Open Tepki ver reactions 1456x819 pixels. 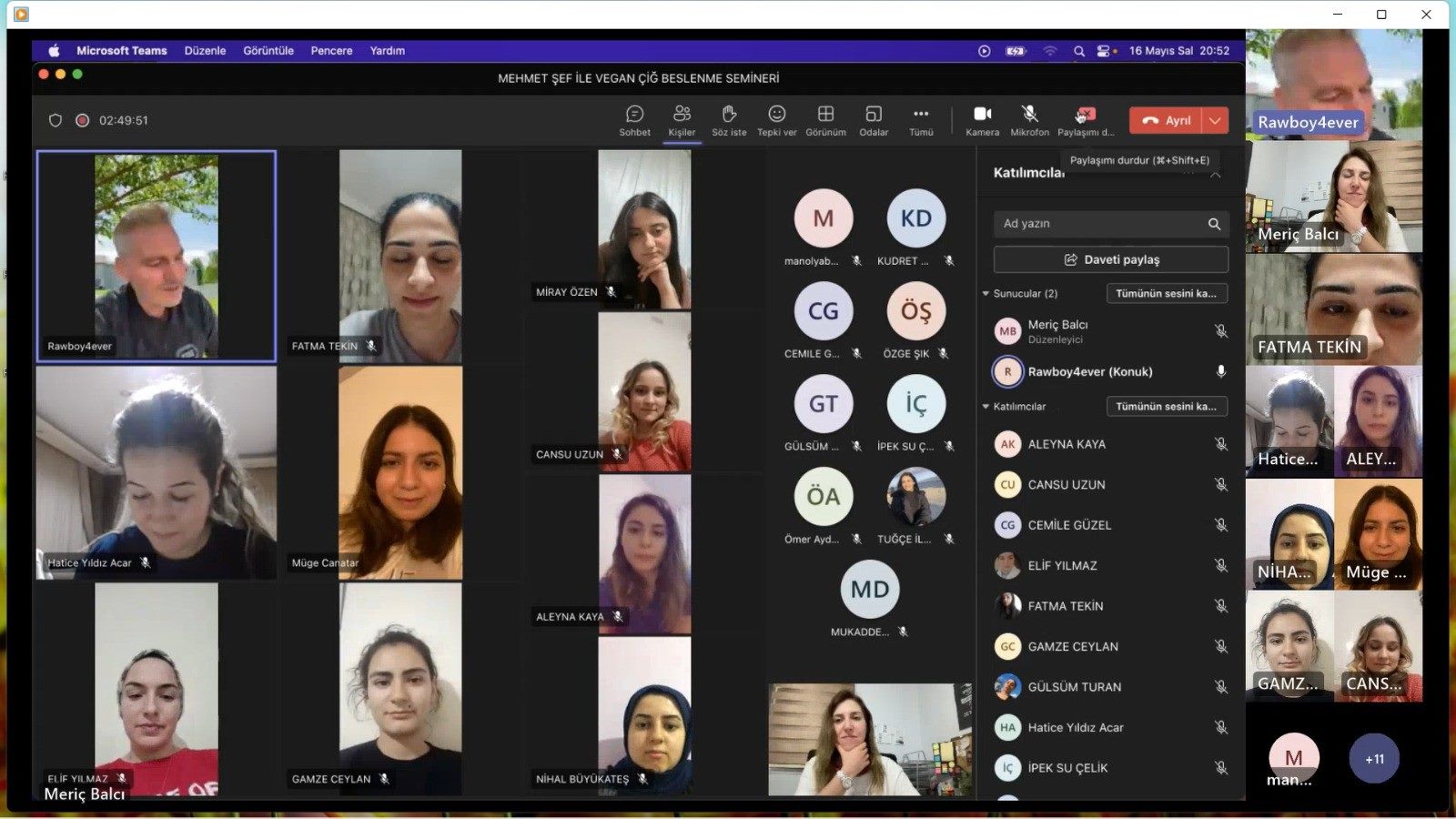coord(776,120)
